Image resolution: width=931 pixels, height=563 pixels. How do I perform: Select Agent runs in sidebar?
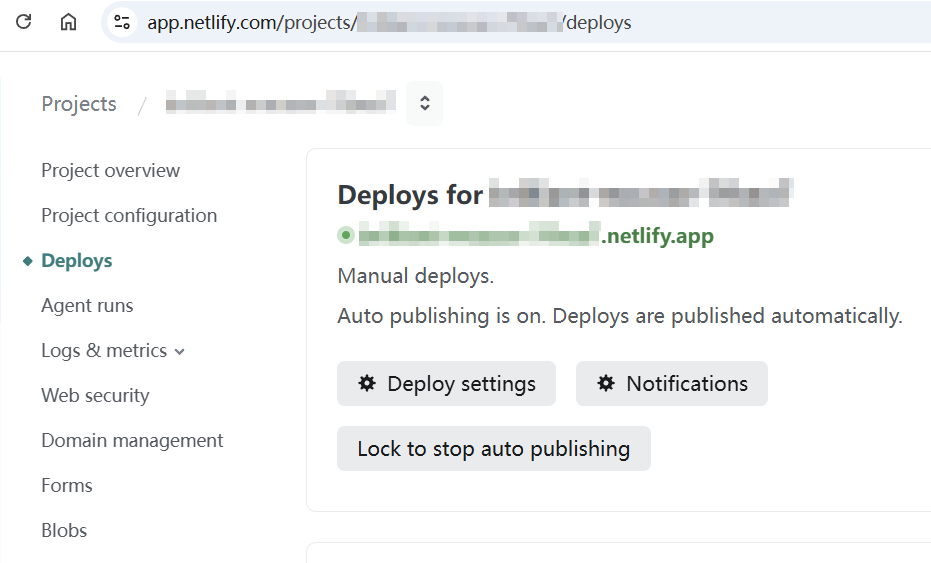point(87,305)
